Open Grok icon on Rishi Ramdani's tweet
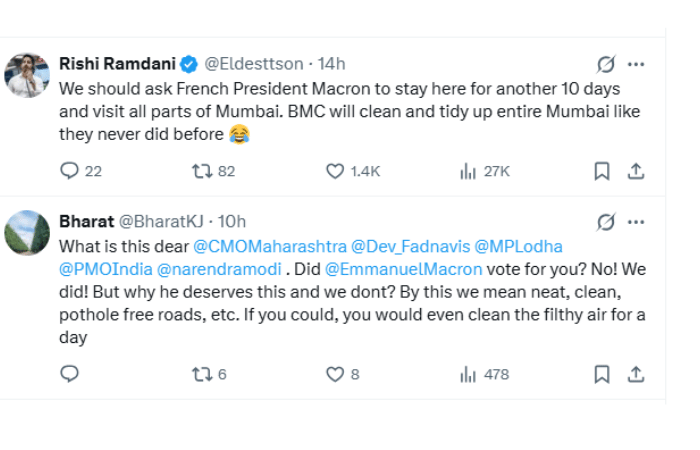The width and height of the screenshot is (700, 450). coord(606,65)
